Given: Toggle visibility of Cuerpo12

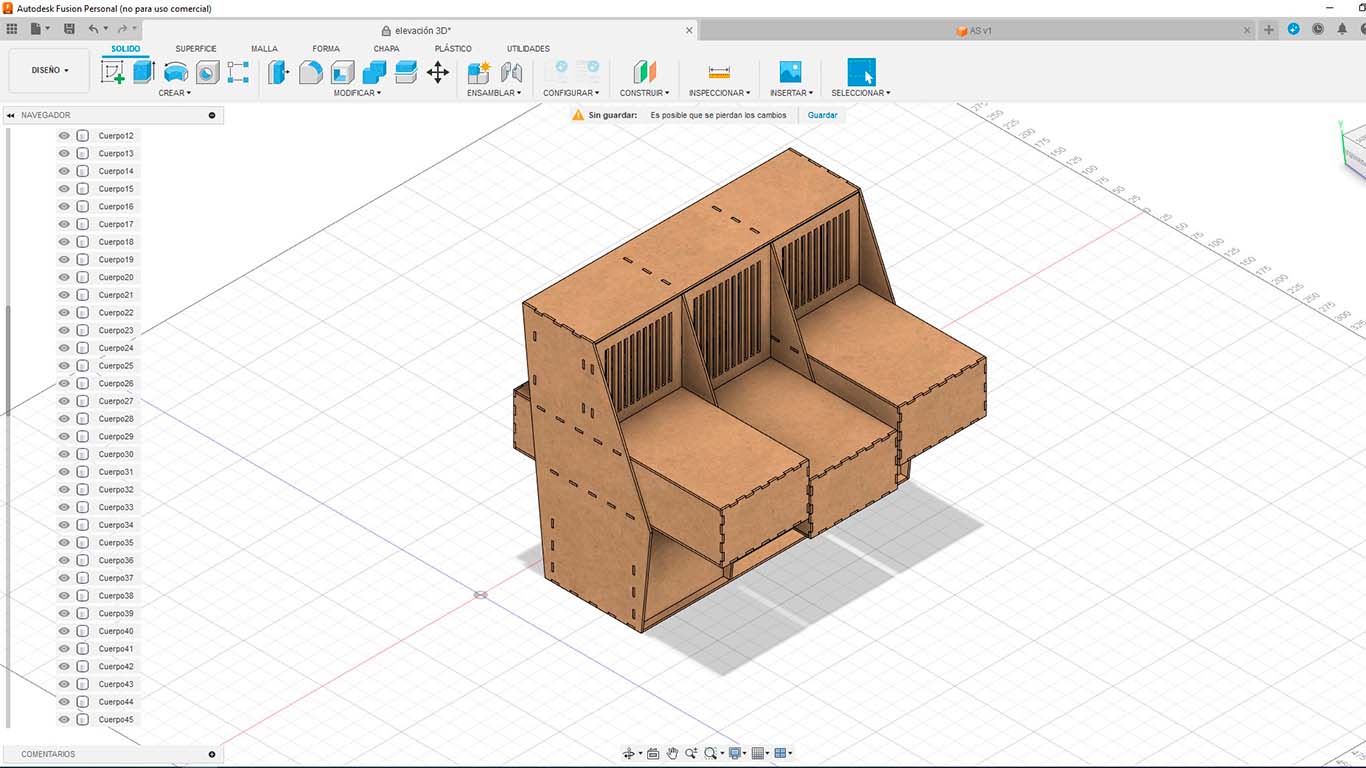Looking at the screenshot, I should tap(64, 136).
